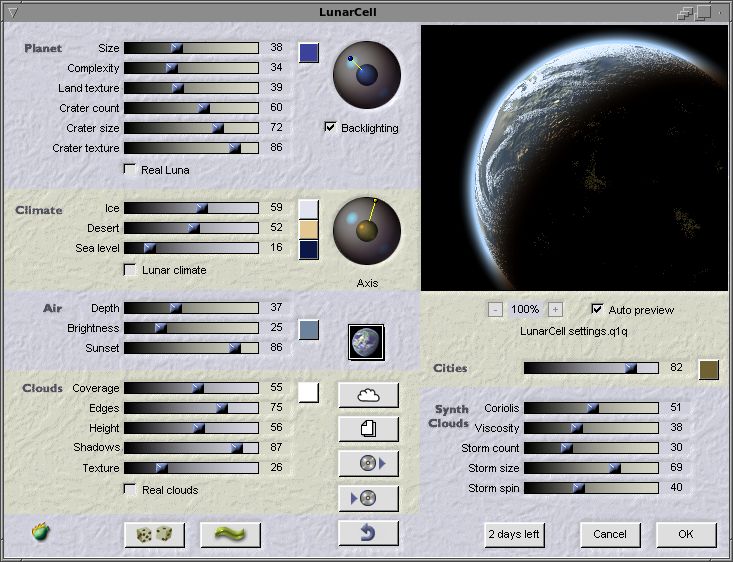The height and width of the screenshot is (562, 733).
Task: Open the Earth globe thumbnail
Action: (x=366, y=342)
